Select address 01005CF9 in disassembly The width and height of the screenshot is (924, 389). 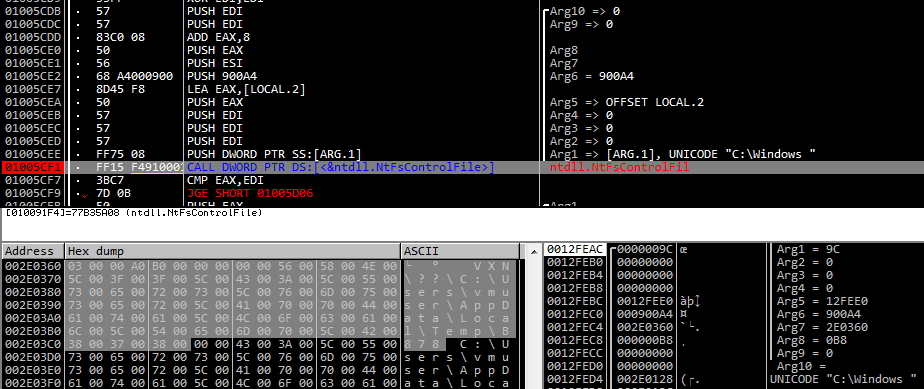33,193
